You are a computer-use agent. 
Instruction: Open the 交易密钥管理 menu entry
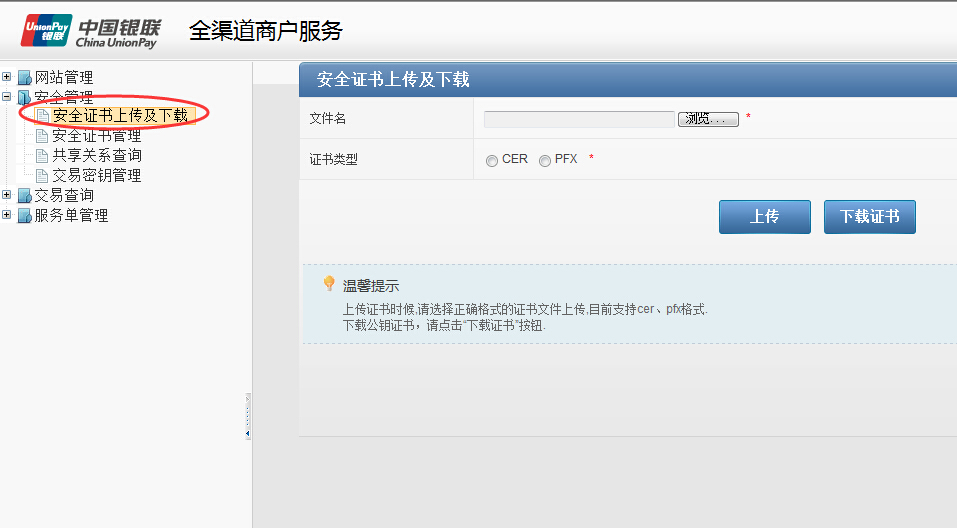pyautogui.click(x=97, y=176)
